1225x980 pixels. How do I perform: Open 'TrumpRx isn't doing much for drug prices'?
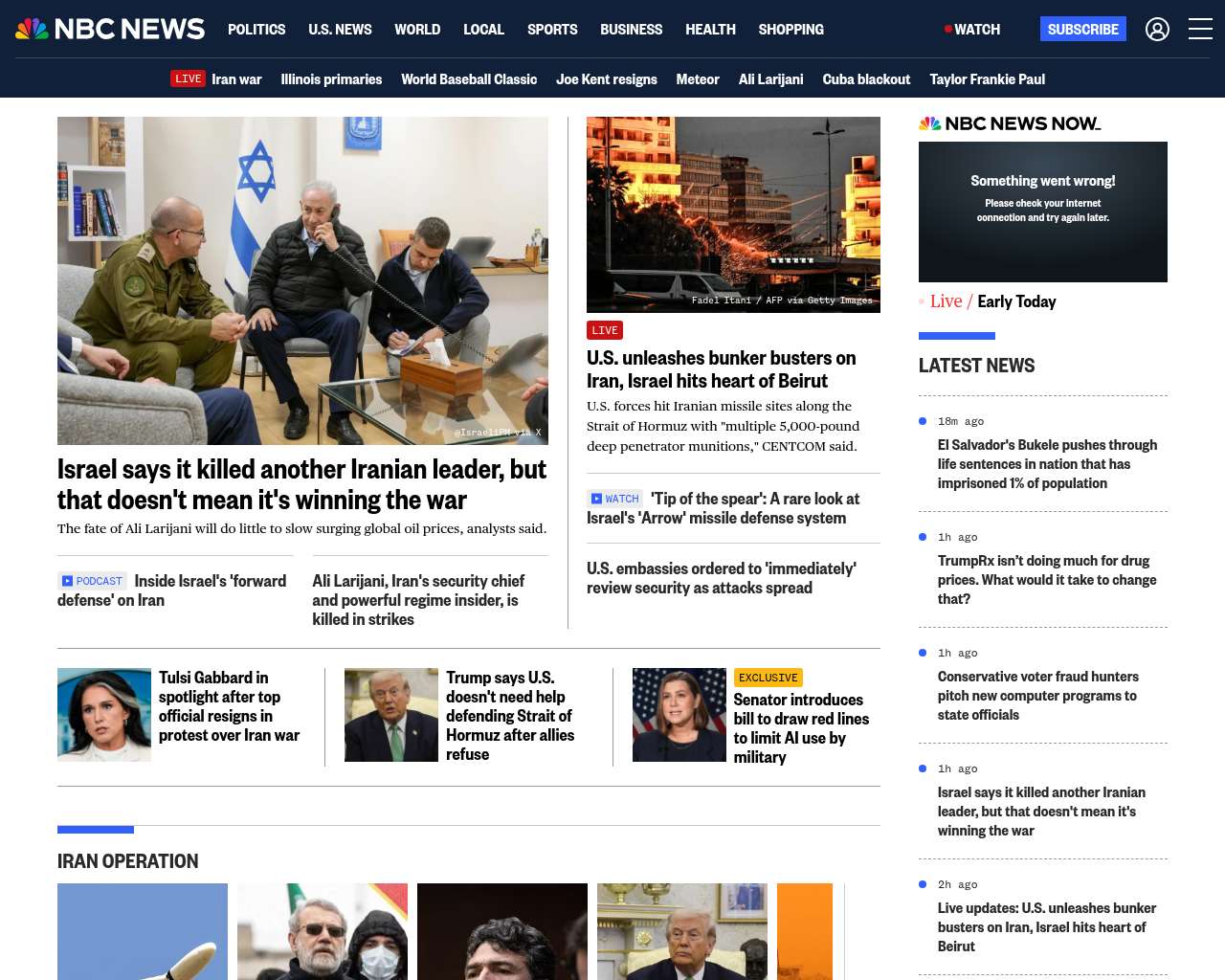click(1047, 580)
